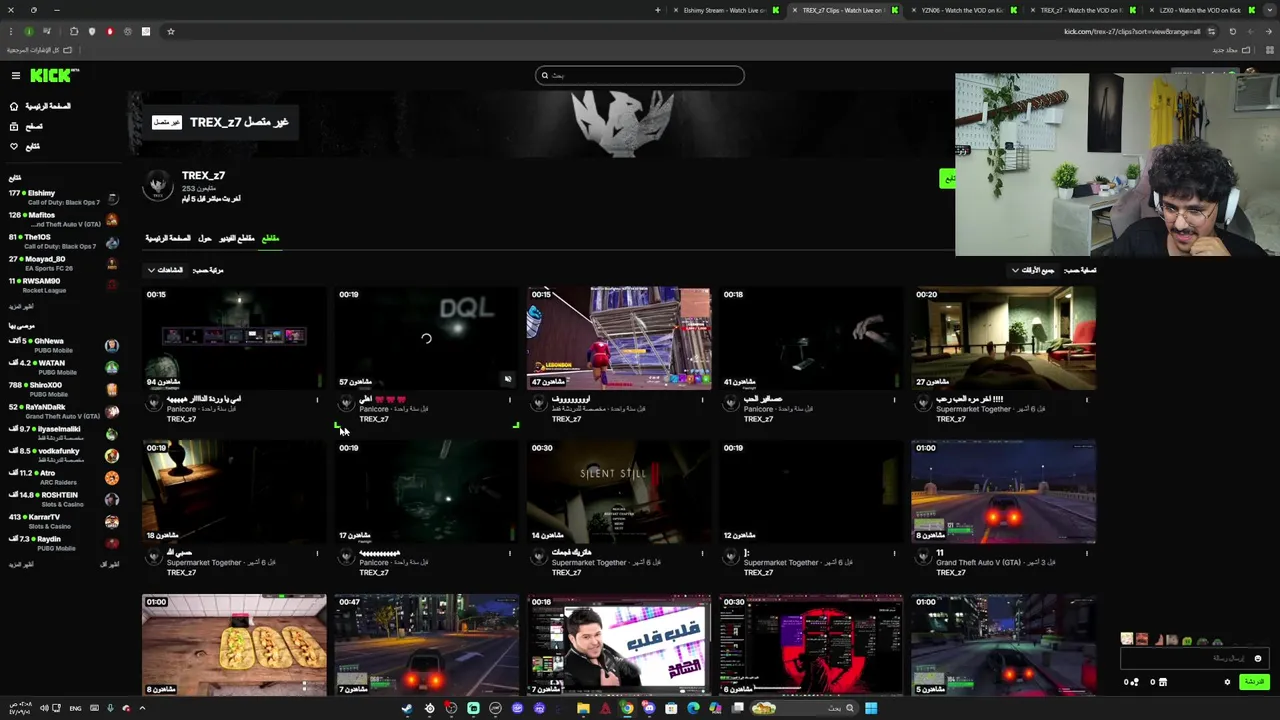The image size is (1280, 720).
Task: Open a new browser tab
Action: tap(658, 10)
